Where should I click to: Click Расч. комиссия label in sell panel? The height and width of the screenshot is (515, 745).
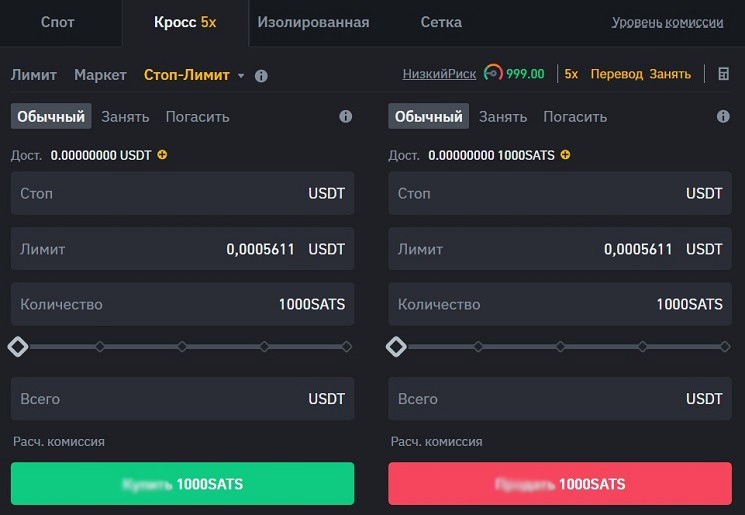436,442
